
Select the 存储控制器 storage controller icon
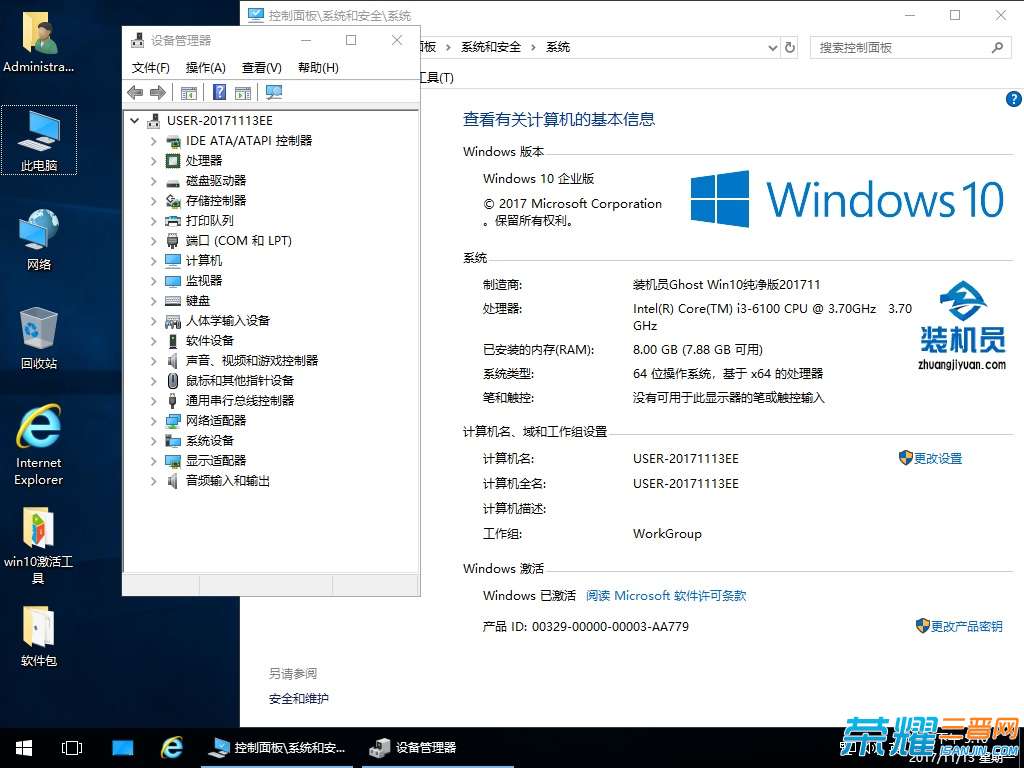[x=173, y=201]
